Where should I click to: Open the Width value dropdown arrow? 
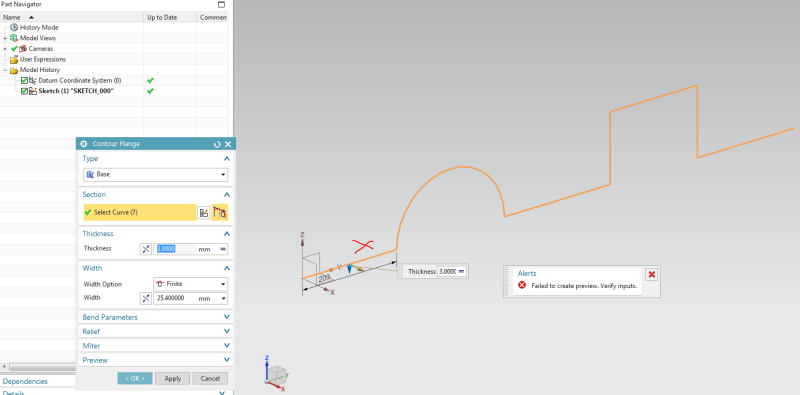223,298
